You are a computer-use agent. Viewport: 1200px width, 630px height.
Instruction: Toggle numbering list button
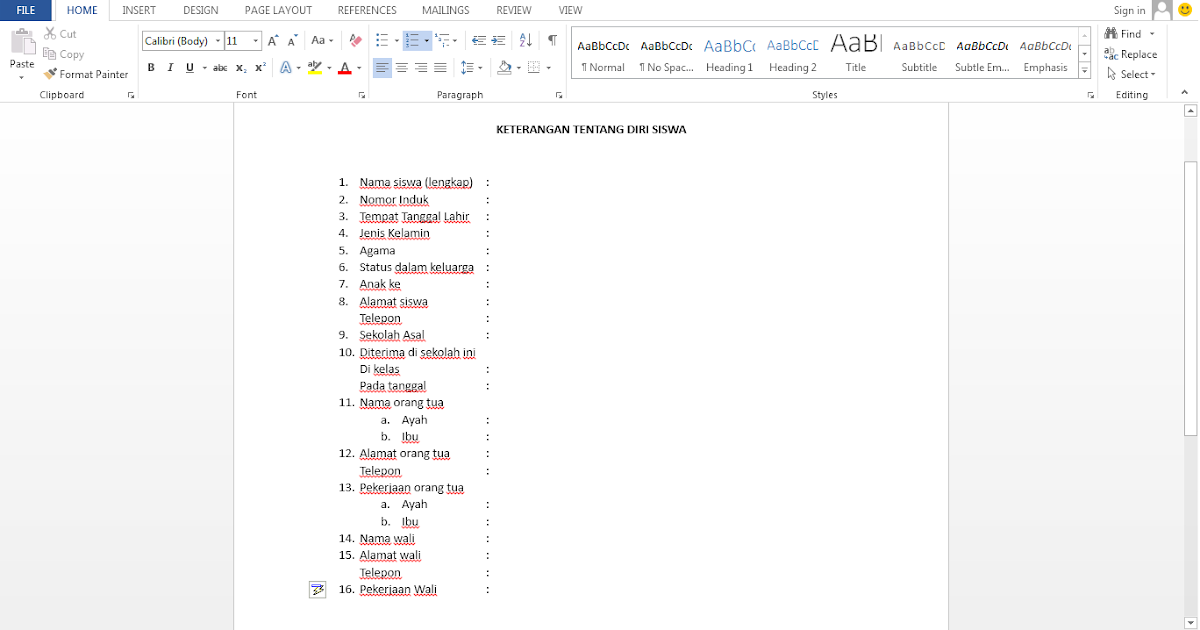click(412, 41)
